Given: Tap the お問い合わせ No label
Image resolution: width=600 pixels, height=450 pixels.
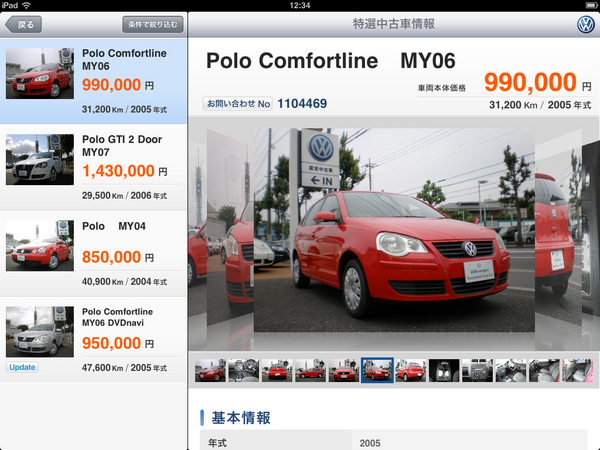Looking at the screenshot, I should (x=238, y=104).
